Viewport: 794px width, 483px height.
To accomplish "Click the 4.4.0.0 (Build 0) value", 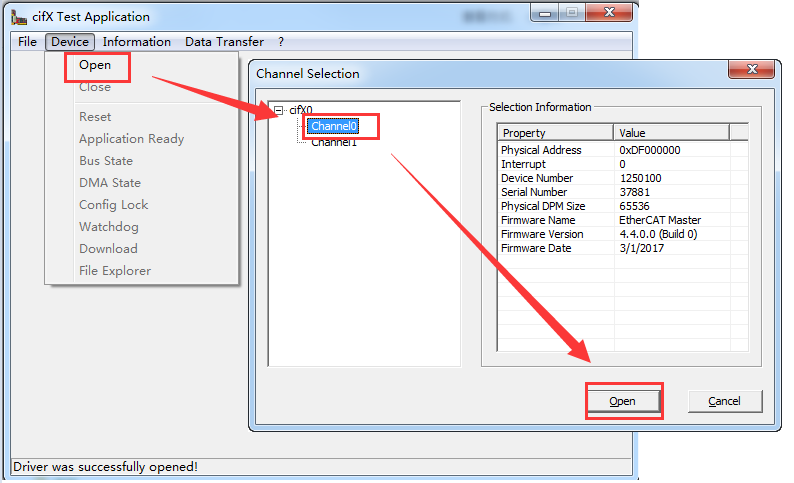I will (x=658, y=234).
